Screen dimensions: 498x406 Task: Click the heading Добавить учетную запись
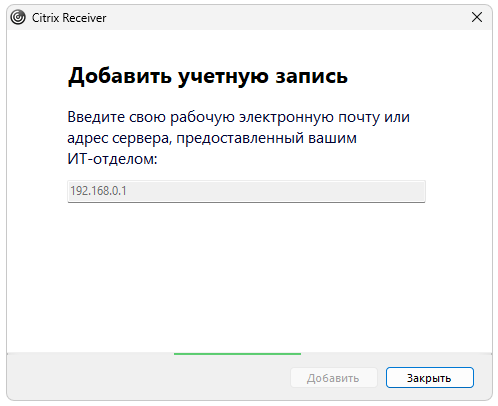pyautogui.click(x=208, y=76)
